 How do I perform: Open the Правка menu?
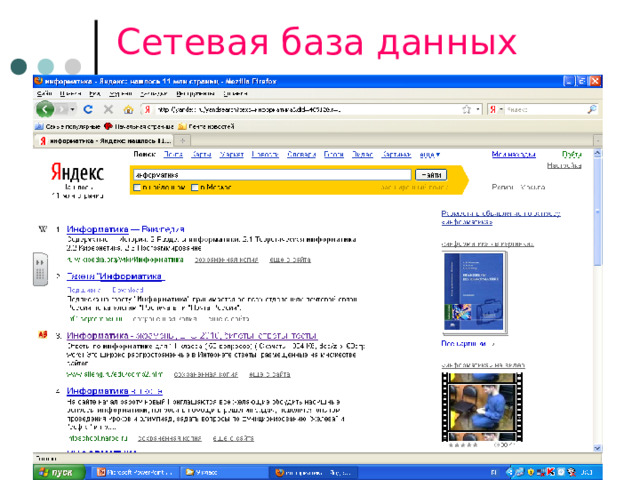(x=70, y=93)
